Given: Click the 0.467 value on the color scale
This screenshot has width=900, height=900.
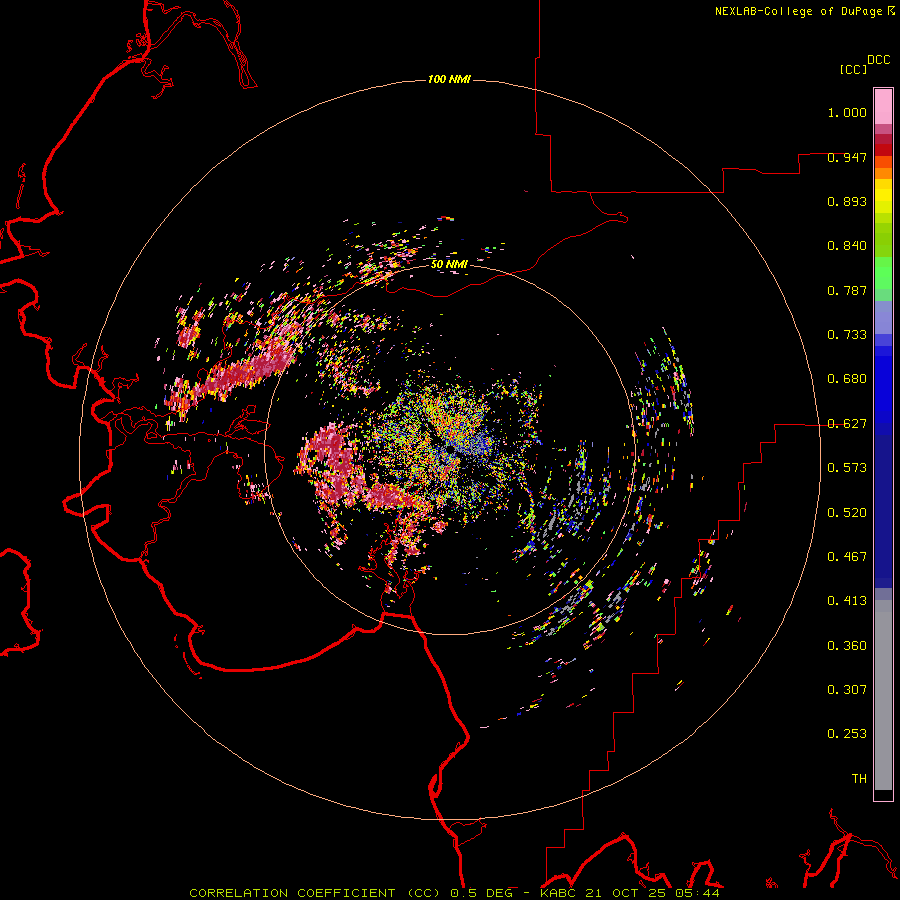Looking at the screenshot, I should point(847,557).
